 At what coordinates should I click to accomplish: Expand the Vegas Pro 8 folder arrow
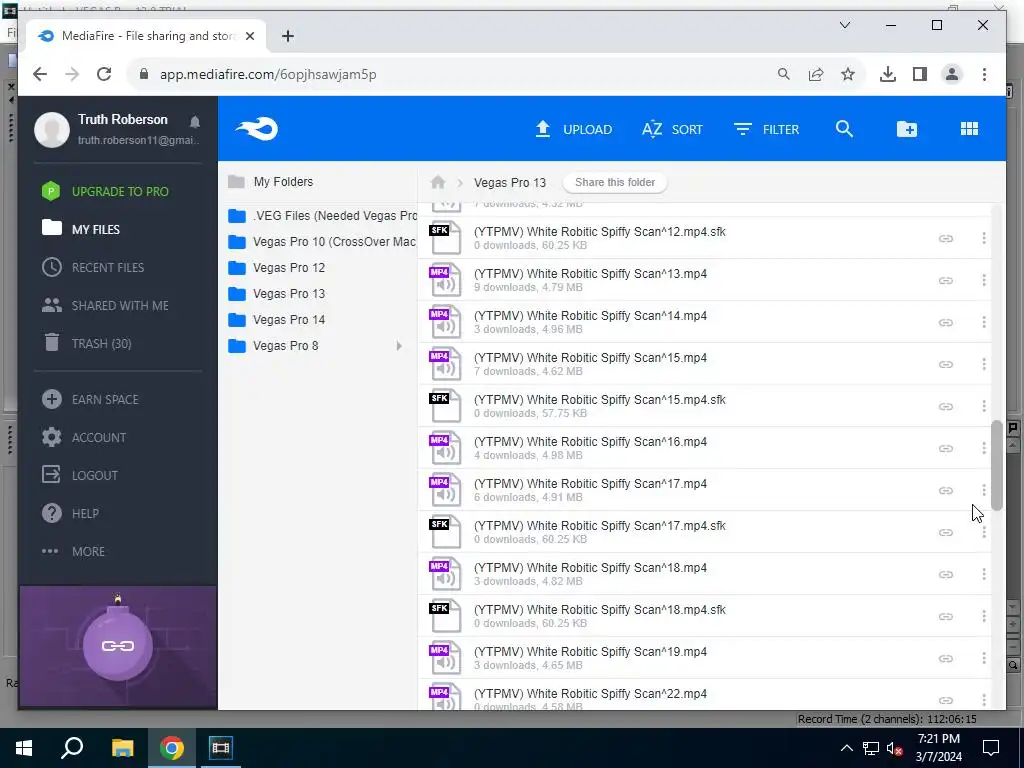[398, 345]
